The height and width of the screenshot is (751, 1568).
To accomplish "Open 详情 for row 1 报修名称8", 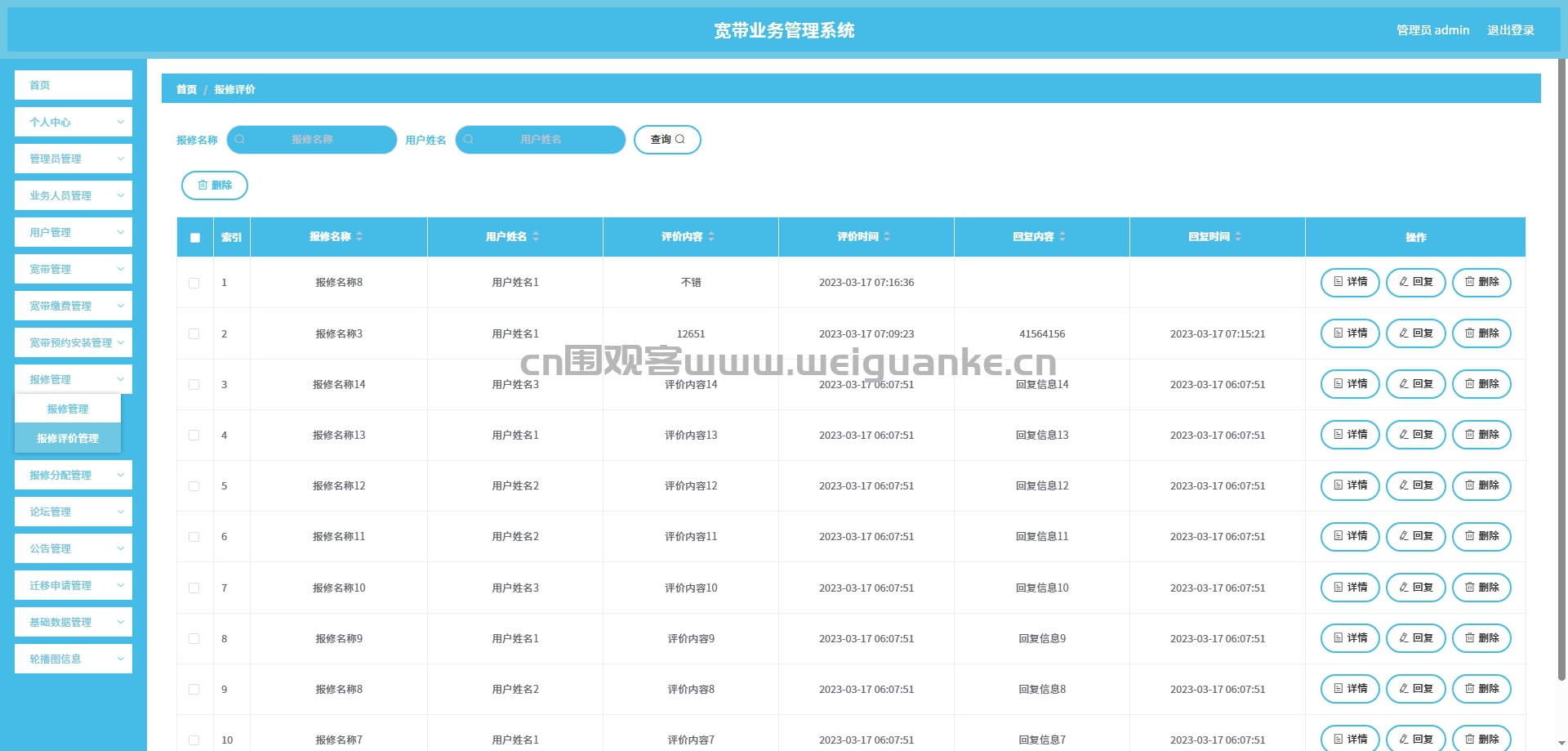I will [x=1350, y=282].
